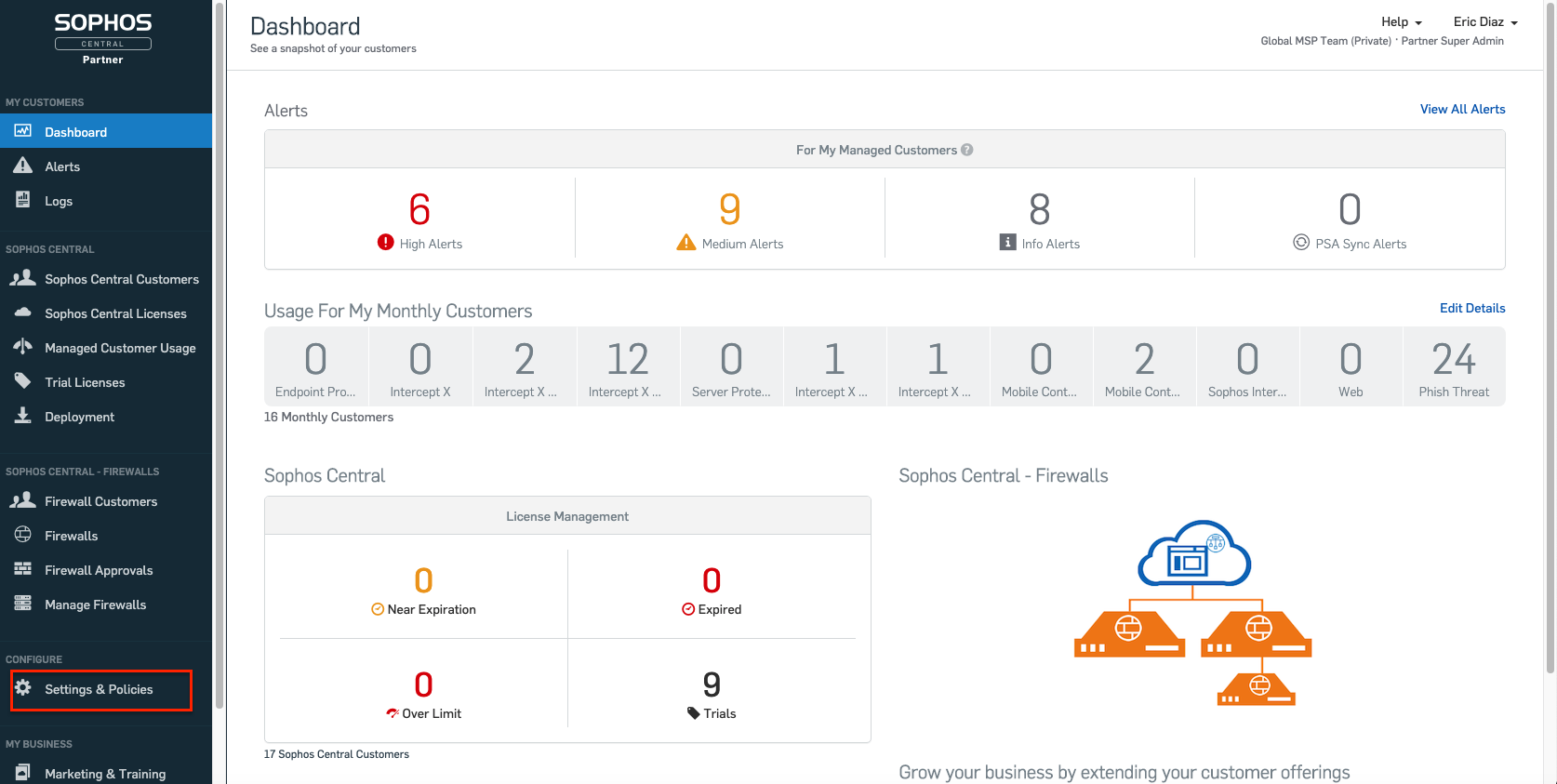Click the red High Alerts exclamation icon
1557x784 pixels.
click(386, 242)
